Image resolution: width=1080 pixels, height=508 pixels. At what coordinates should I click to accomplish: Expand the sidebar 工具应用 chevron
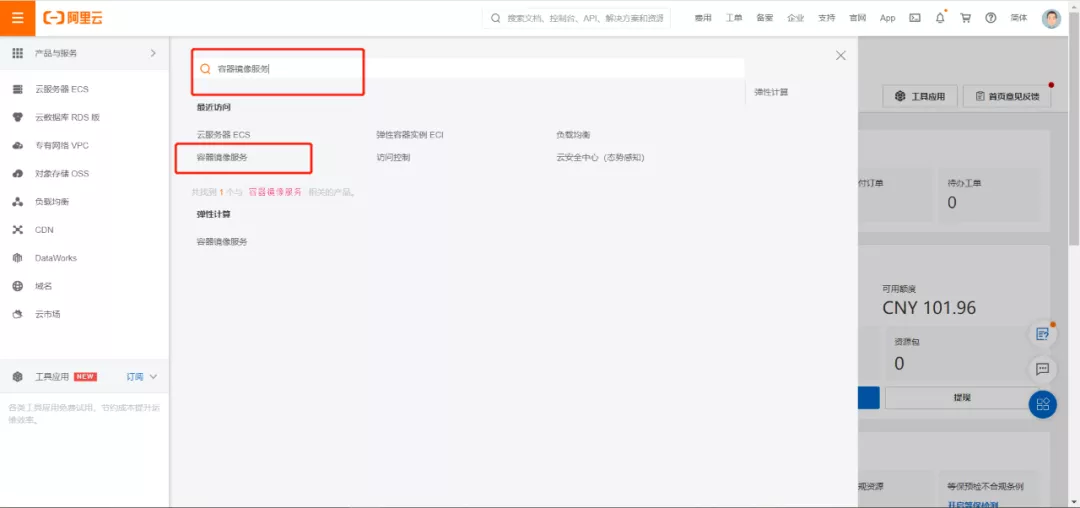154,377
